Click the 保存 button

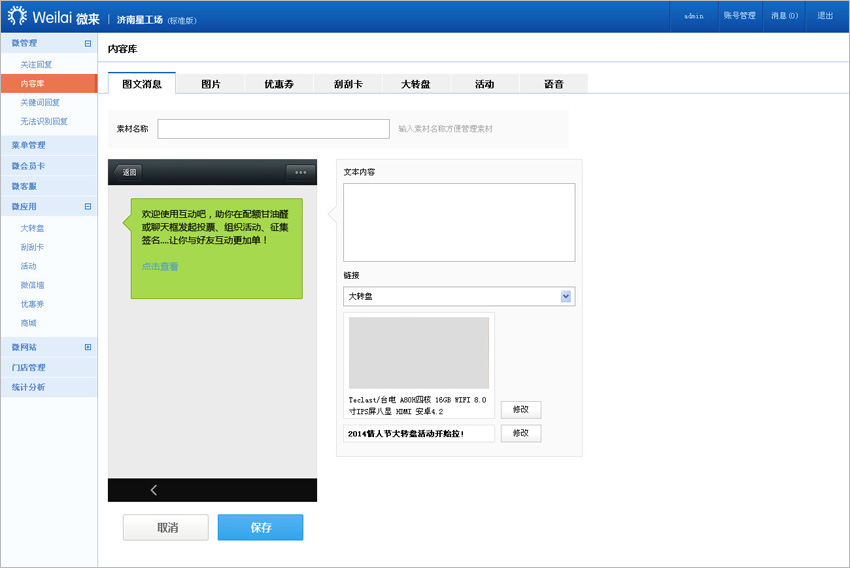tap(260, 528)
